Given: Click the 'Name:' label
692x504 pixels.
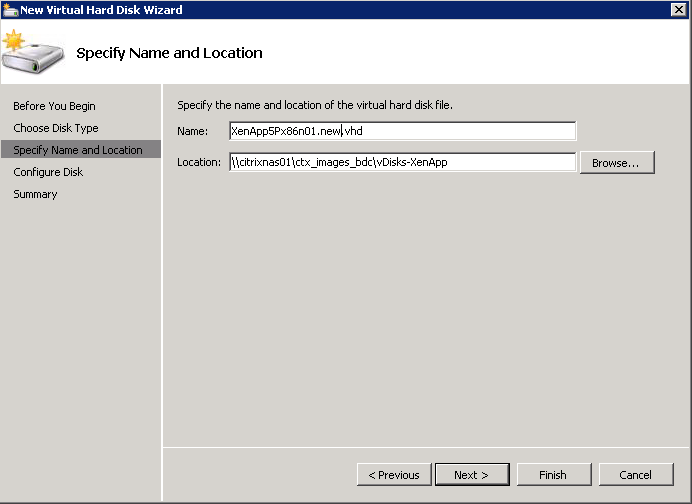Looking at the screenshot, I should click(192, 131).
